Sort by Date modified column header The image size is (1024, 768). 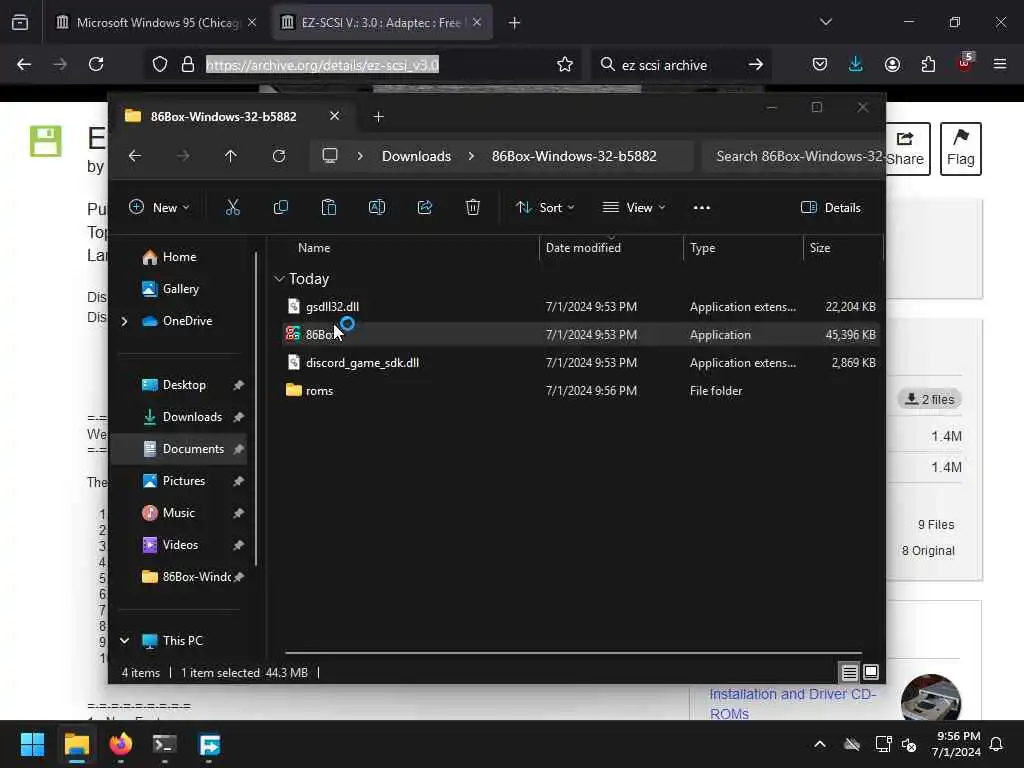[583, 248]
